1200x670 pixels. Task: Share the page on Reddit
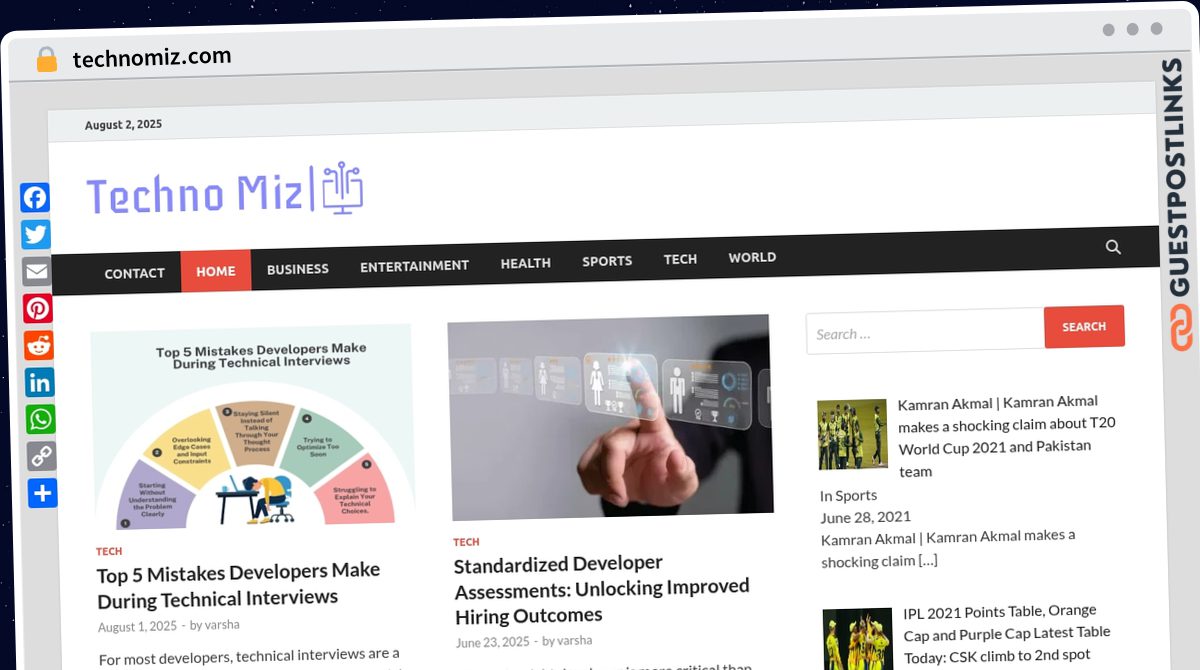(39, 346)
